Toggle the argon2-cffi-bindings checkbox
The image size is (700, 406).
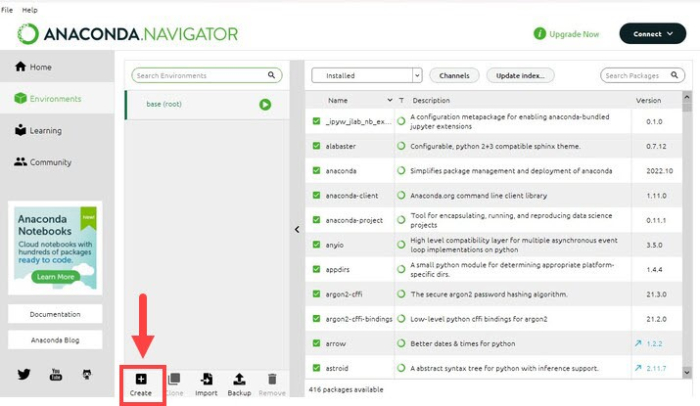tap(317, 318)
